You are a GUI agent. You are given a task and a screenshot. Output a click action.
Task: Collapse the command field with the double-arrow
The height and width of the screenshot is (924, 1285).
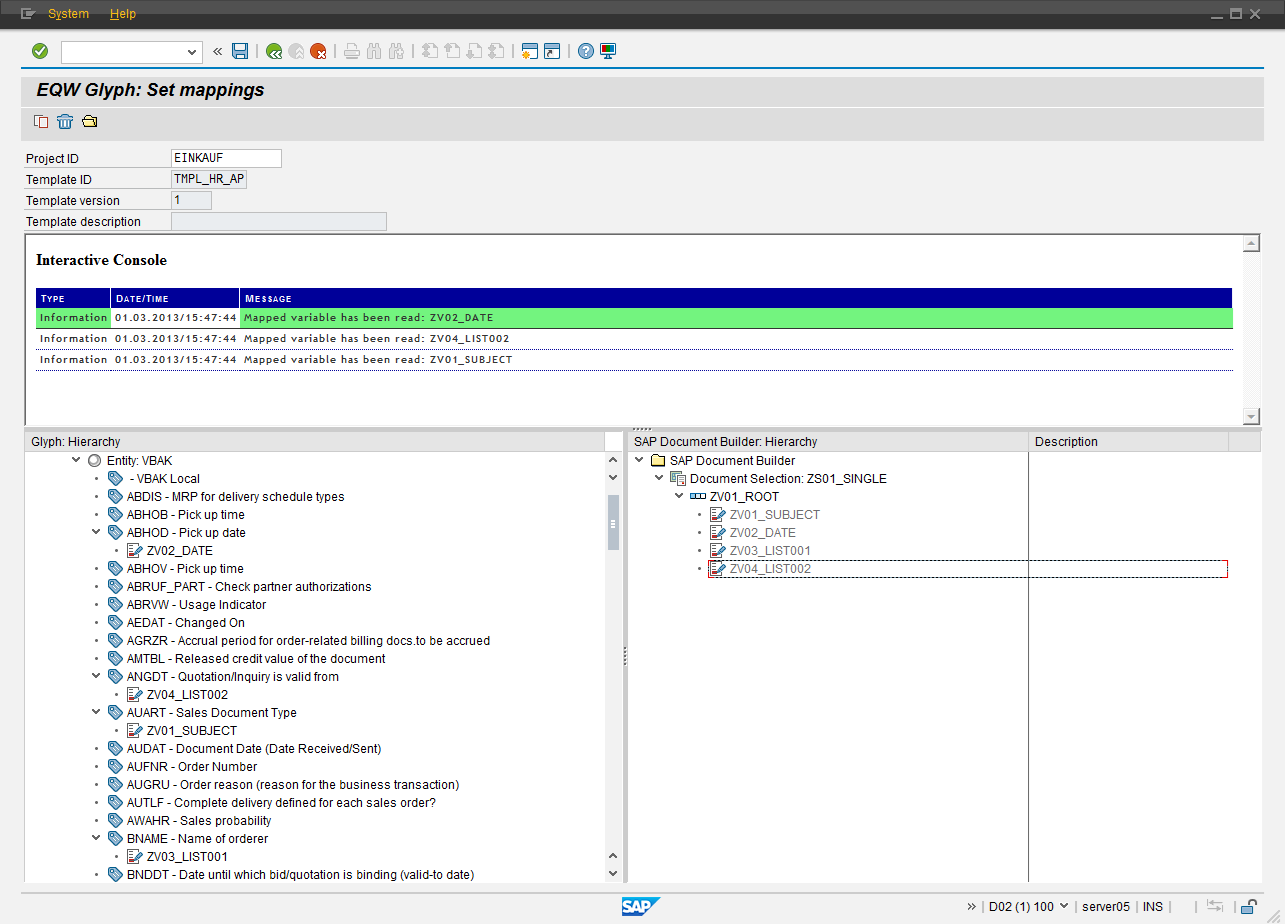[x=217, y=51]
